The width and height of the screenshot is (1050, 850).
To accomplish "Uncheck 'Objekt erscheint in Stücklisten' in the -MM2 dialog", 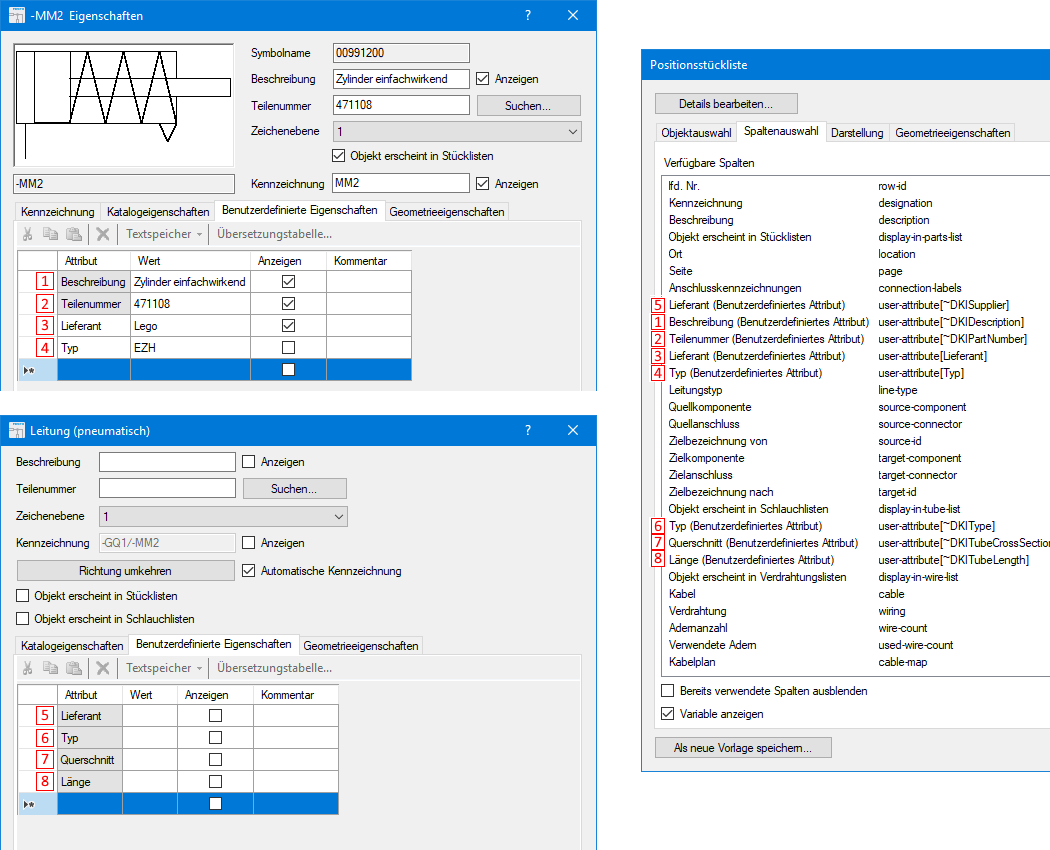I will click(338, 156).
